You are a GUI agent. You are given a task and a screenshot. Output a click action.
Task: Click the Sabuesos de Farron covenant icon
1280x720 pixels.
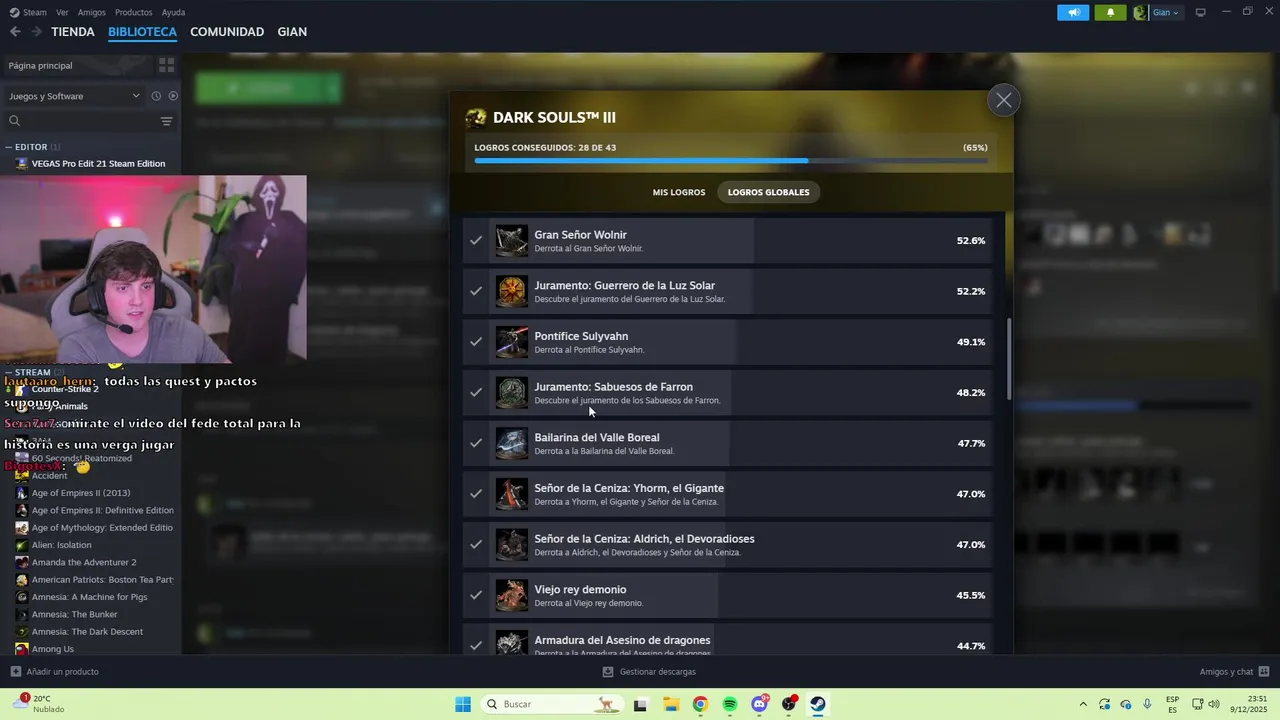click(x=512, y=393)
